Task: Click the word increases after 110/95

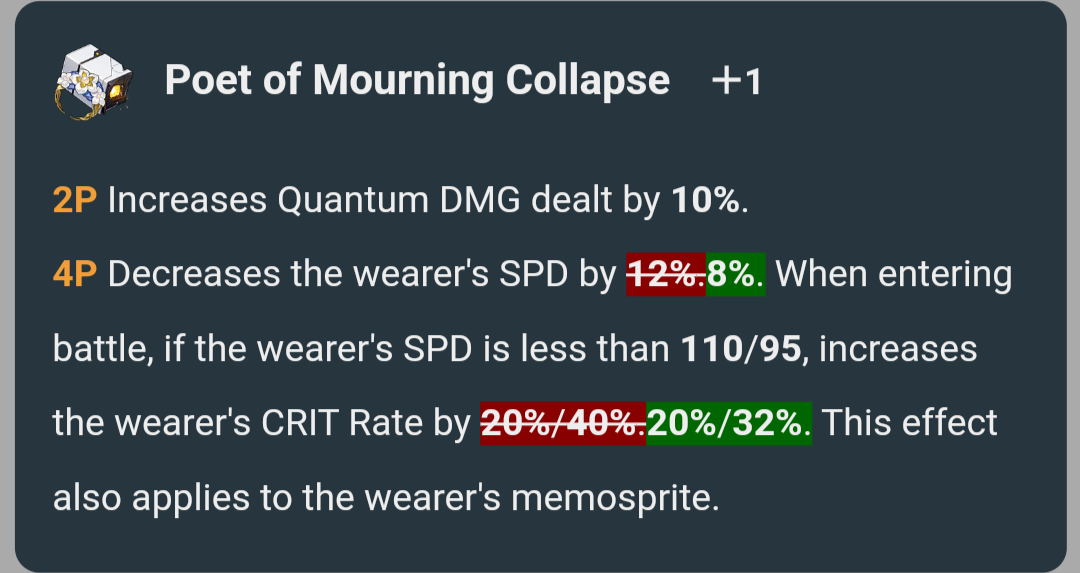Action: pyautogui.click(x=898, y=349)
